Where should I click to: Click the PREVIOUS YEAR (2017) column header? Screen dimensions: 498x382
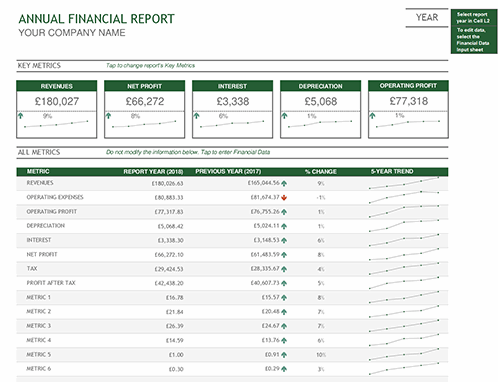228,171
